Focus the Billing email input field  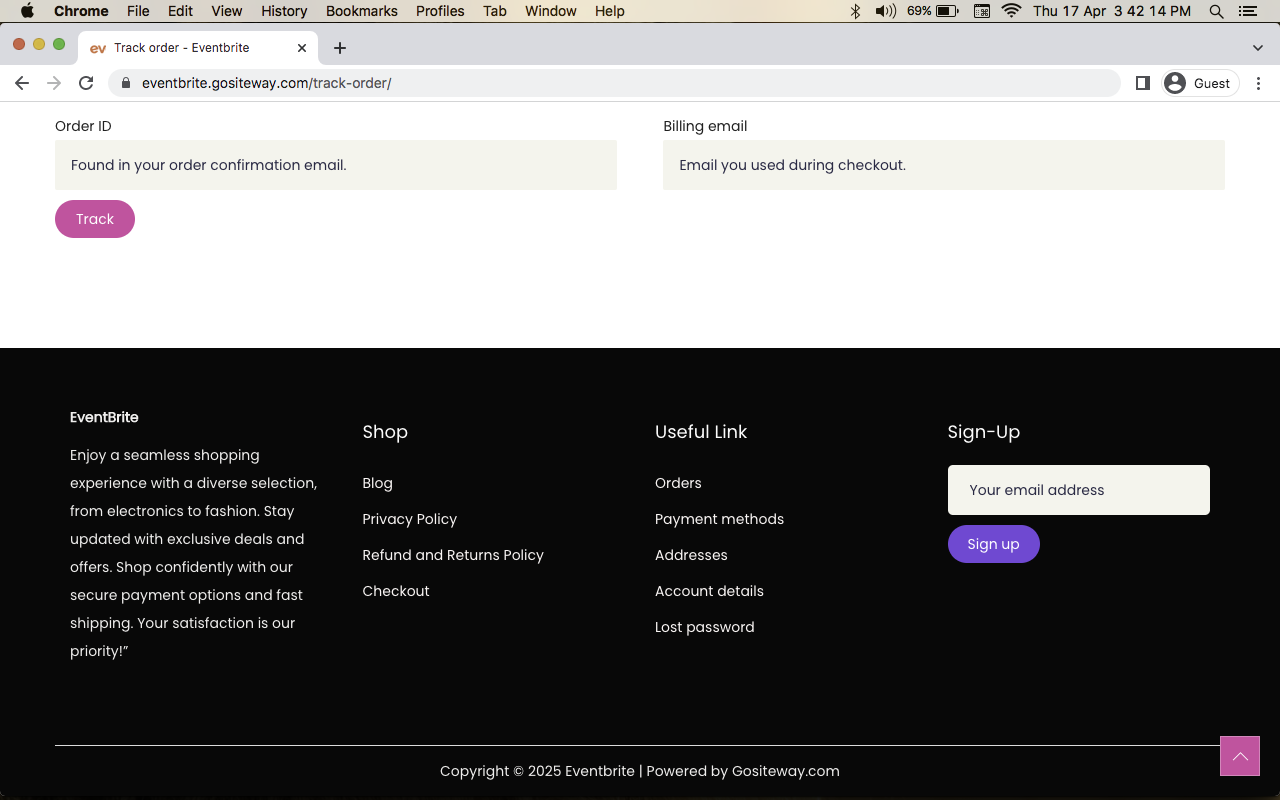pyautogui.click(x=944, y=165)
